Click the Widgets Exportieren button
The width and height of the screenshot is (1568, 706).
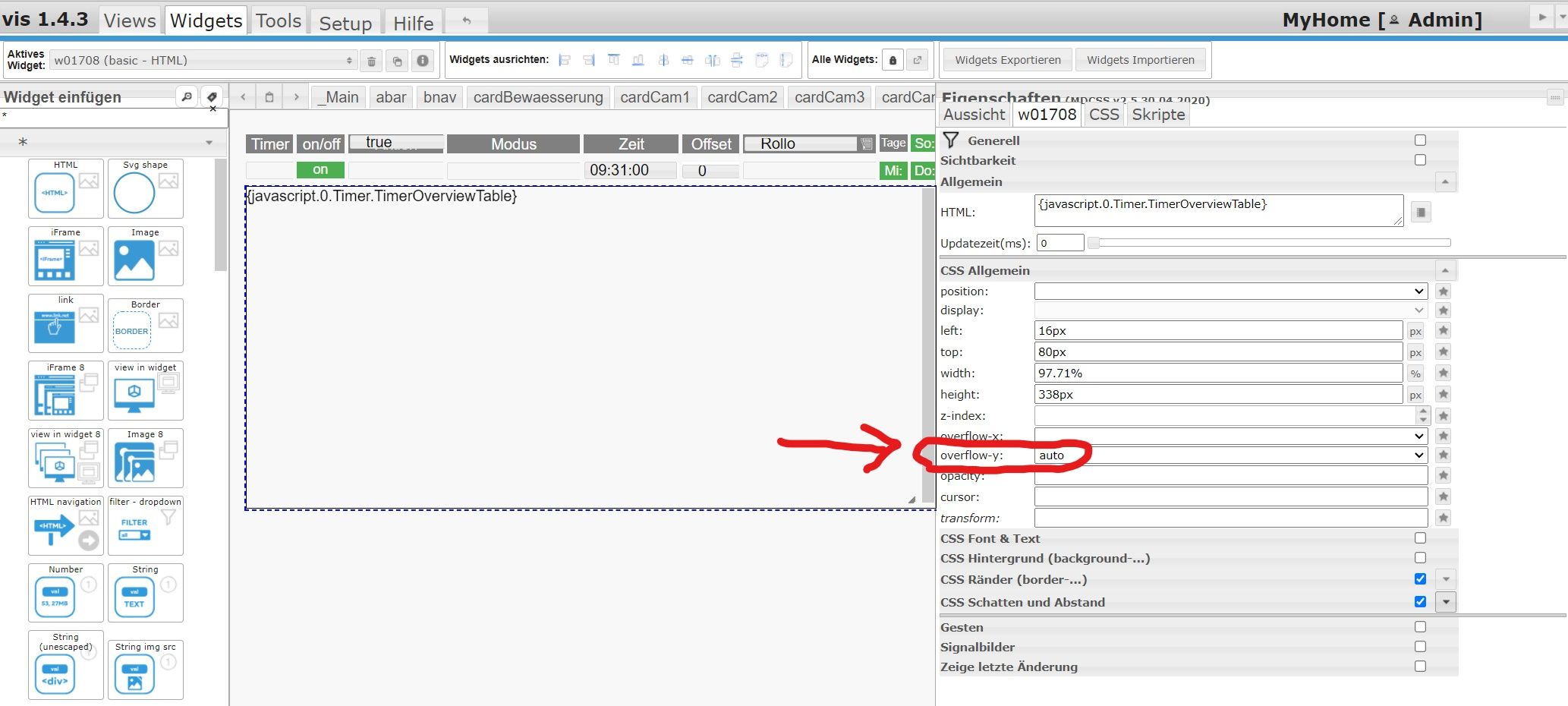(1008, 60)
